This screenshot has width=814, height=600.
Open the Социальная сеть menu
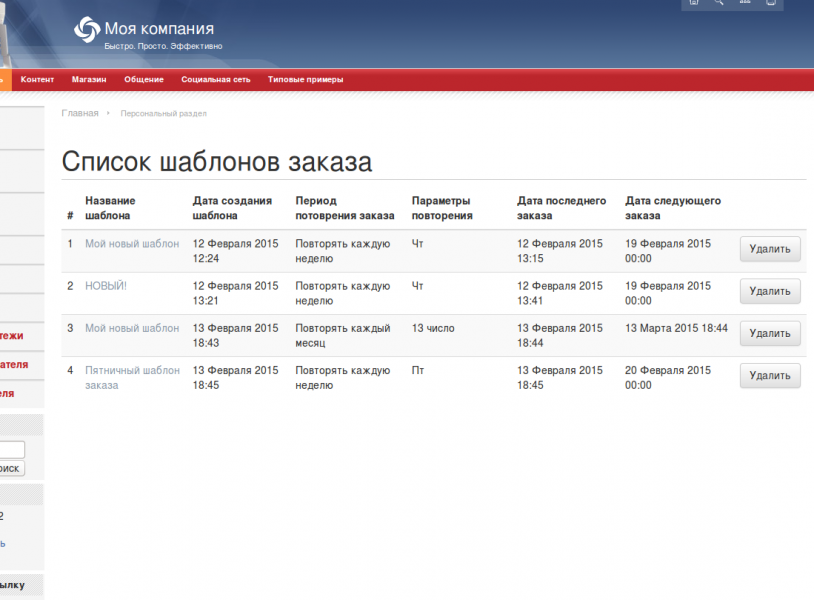pos(215,80)
